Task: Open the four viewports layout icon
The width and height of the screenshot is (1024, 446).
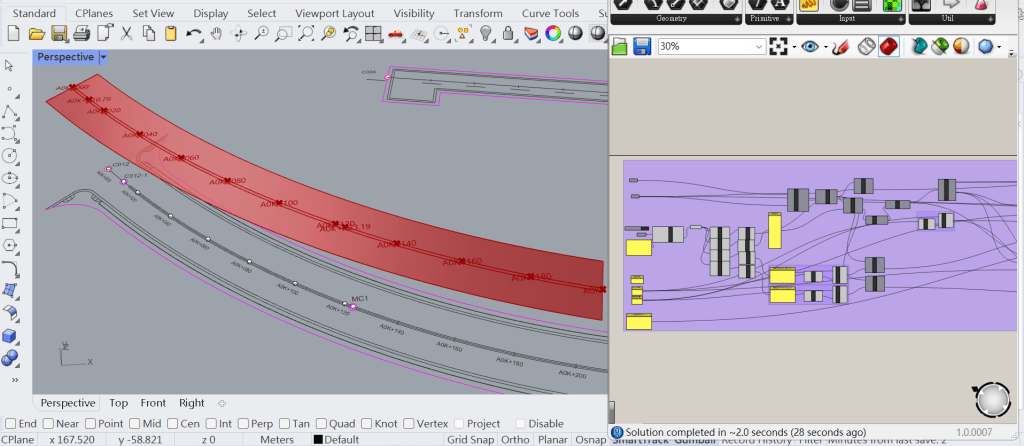Action: [373, 33]
